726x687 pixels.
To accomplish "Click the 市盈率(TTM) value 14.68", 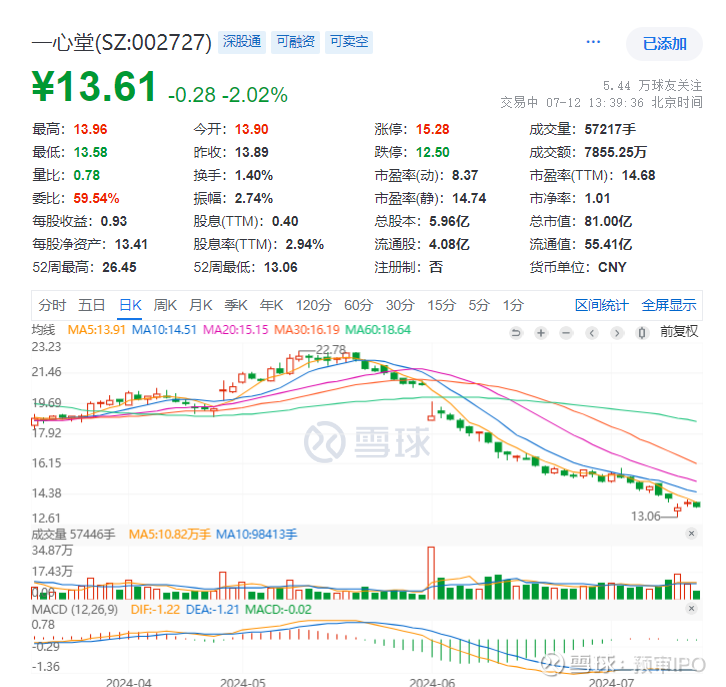I will click(x=638, y=175).
